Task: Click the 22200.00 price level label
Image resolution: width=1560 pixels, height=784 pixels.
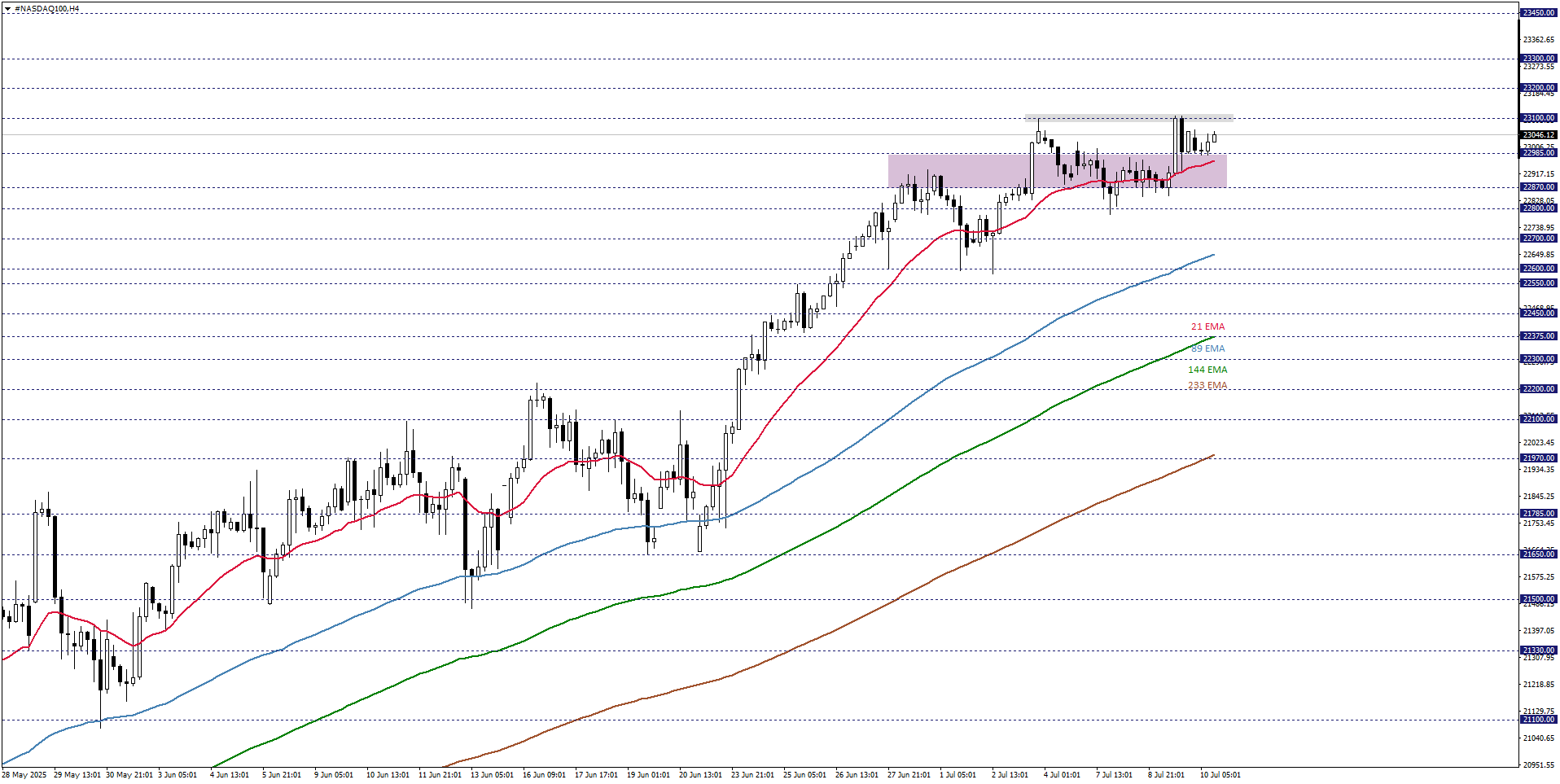Action: [1539, 389]
